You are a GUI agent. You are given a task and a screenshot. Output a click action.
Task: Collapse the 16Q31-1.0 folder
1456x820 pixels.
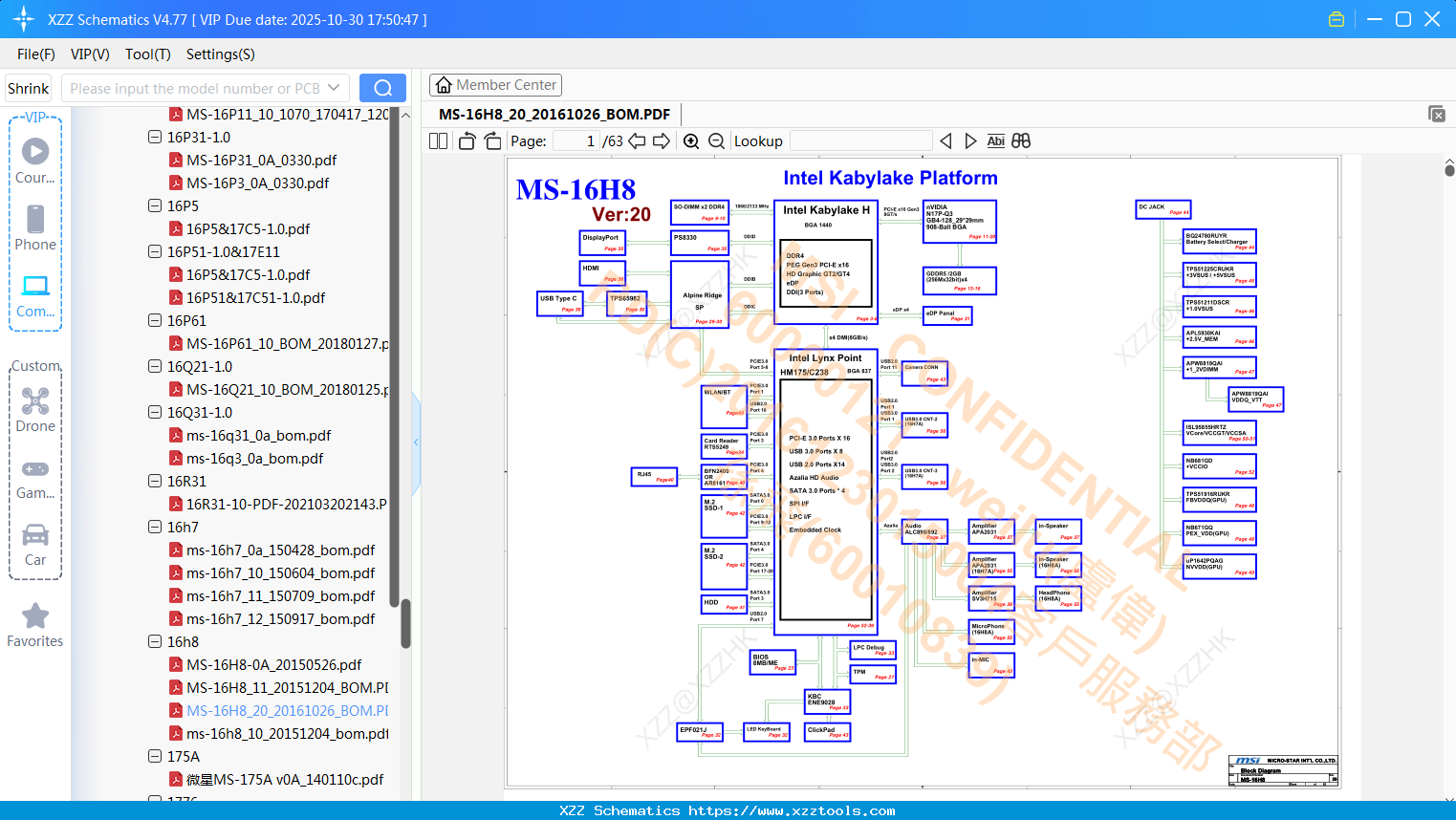click(x=155, y=412)
